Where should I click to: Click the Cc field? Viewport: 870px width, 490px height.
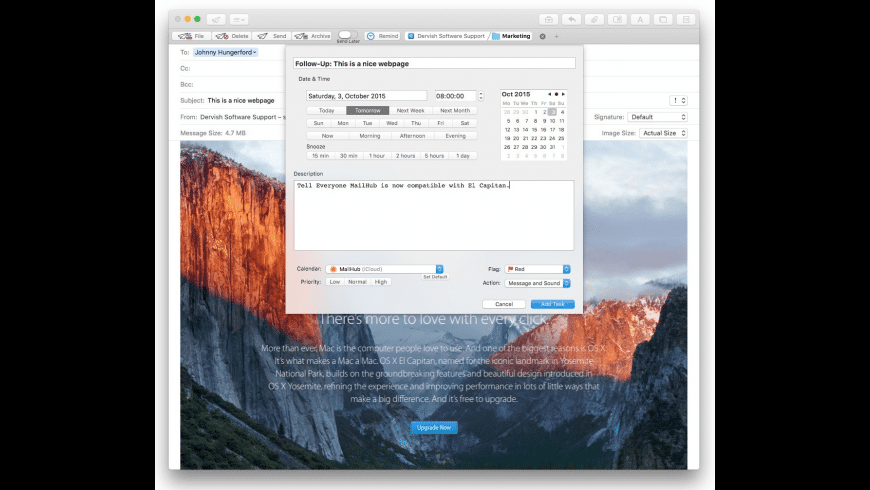239,68
